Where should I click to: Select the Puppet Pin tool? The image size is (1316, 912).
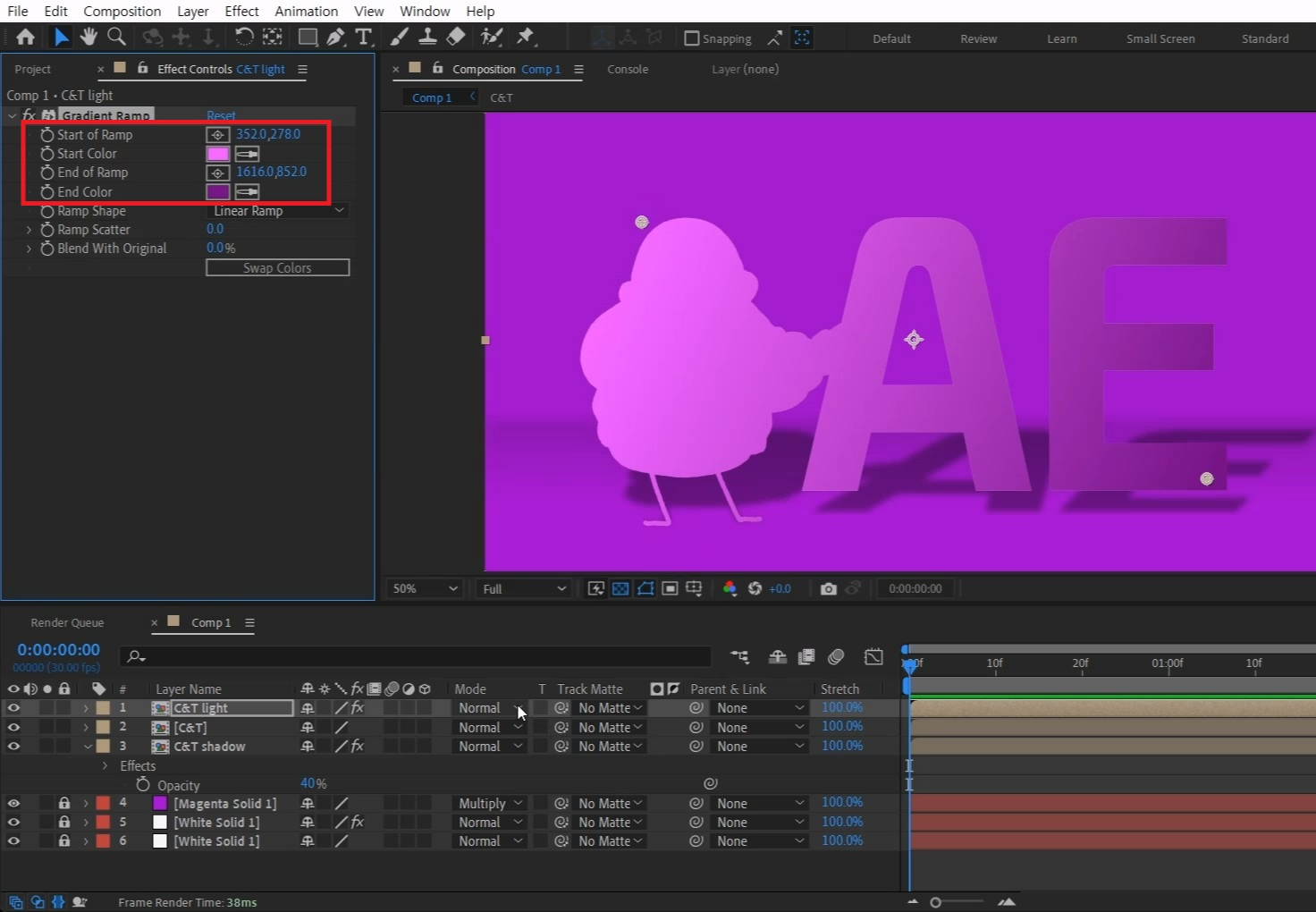click(x=526, y=37)
